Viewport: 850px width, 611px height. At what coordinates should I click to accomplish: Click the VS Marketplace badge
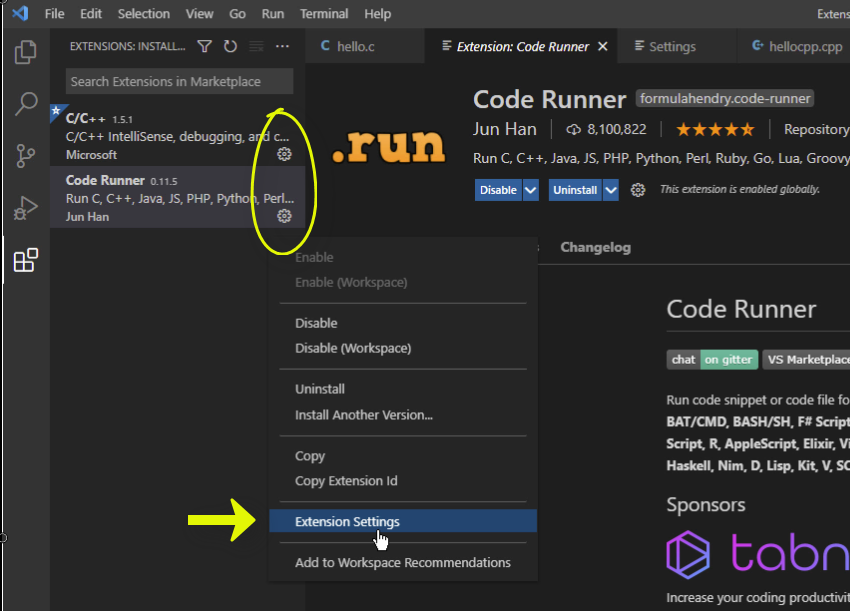tap(806, 360)
